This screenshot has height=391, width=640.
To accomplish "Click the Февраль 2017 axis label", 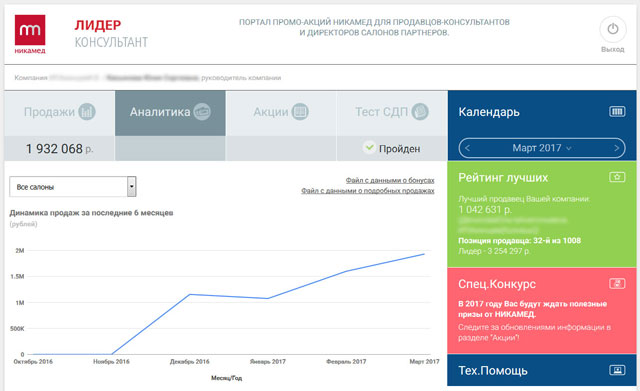I will point(346,362).
